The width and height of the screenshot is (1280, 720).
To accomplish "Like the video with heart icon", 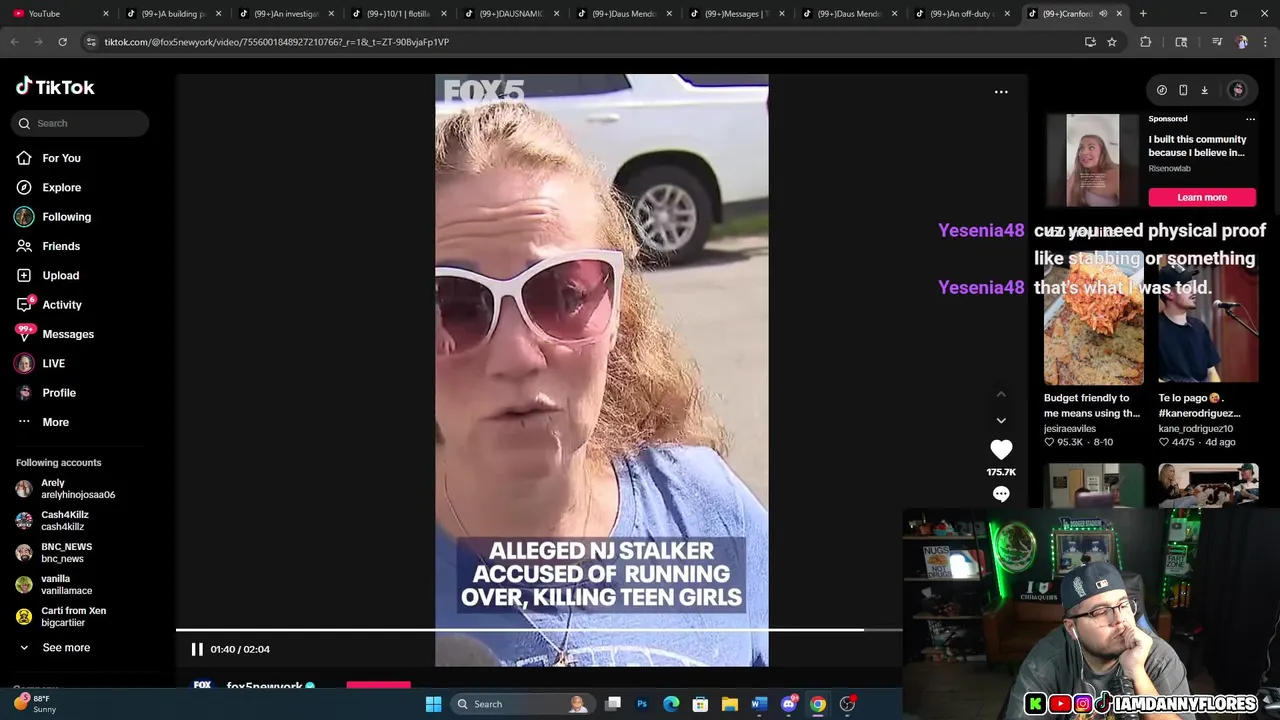I will pos(1001,450).
